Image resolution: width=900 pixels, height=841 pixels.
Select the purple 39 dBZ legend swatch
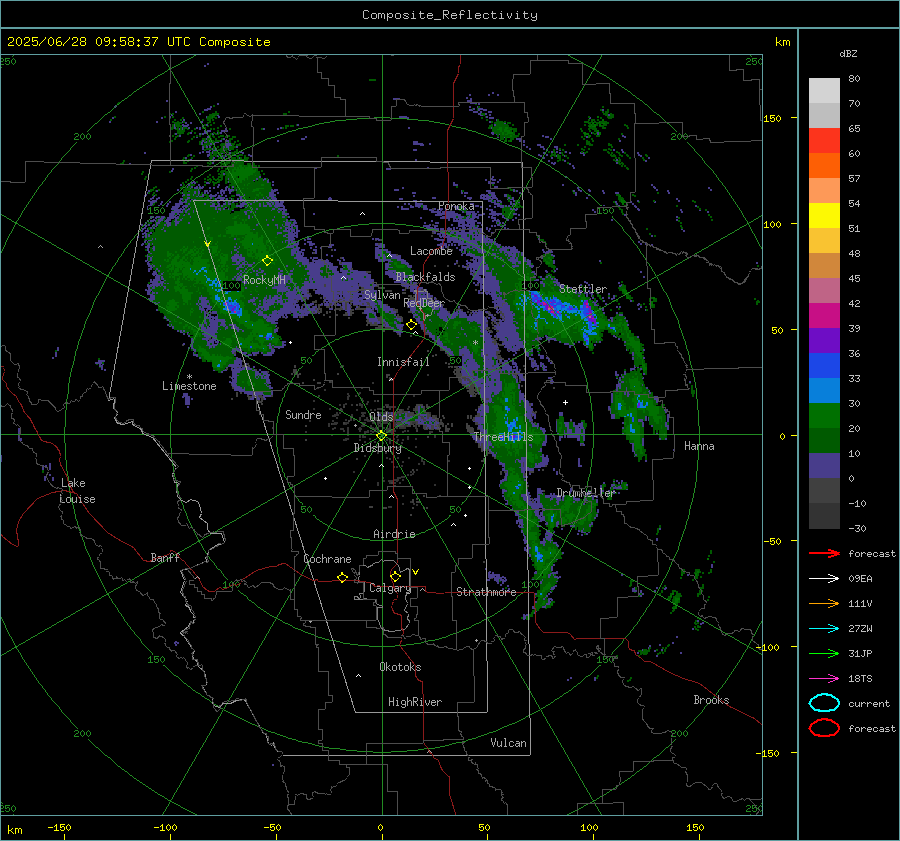click(x=824, y=340)
